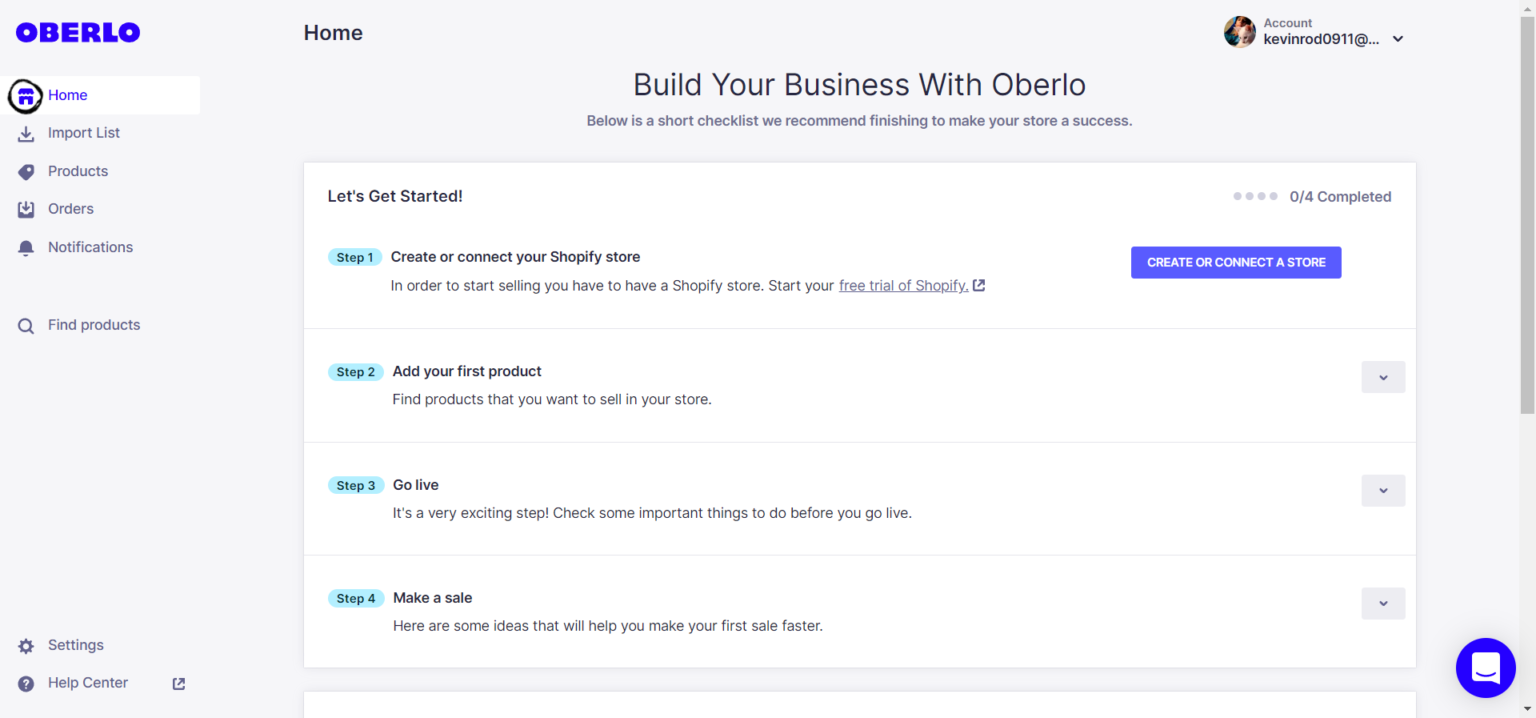Image resolution: width=1536 pixels, height=718 pixels.
Task: Select the Find products search icon
Action: pyautogui.click(x=25, y=324)
